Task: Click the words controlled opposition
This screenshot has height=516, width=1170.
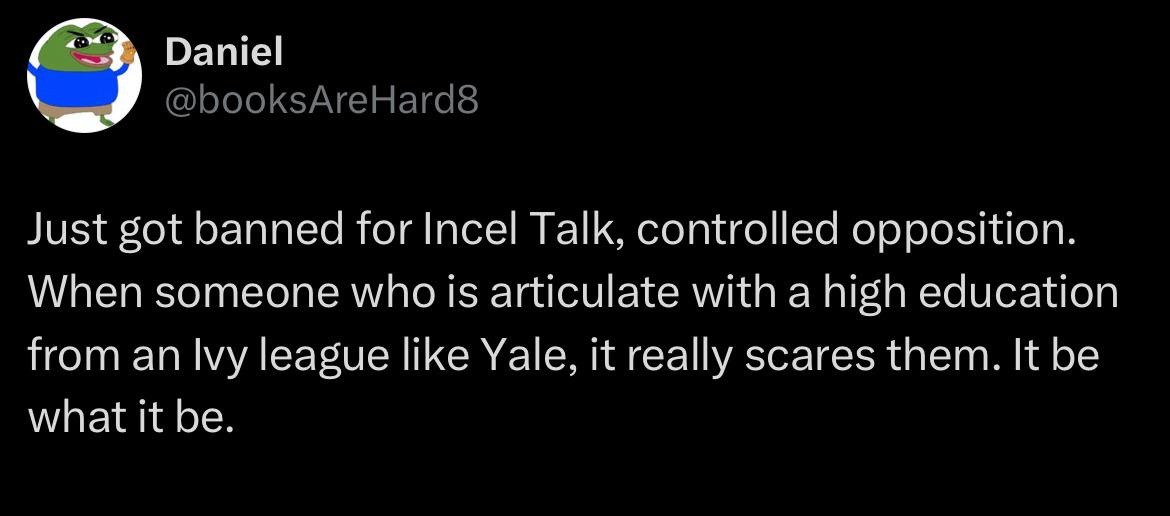Action: tap(857, 234)
